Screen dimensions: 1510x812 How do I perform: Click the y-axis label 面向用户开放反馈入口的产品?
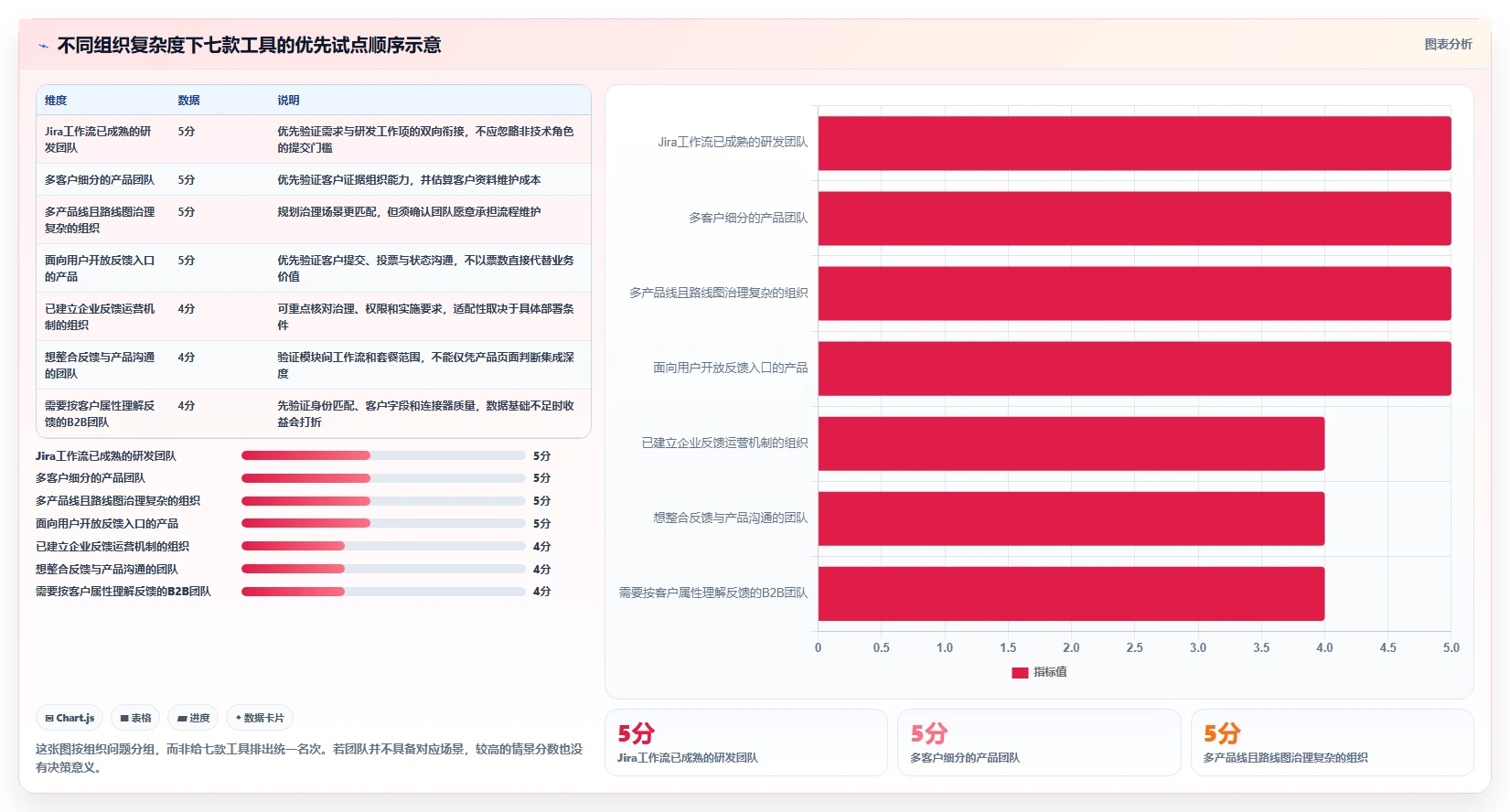[x=730, y=368]
